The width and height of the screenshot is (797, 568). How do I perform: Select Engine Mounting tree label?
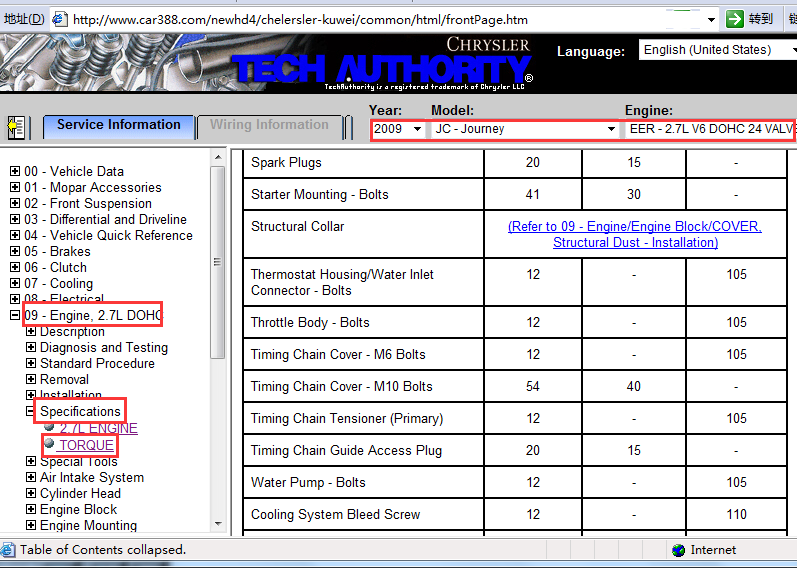click(88, 525)
